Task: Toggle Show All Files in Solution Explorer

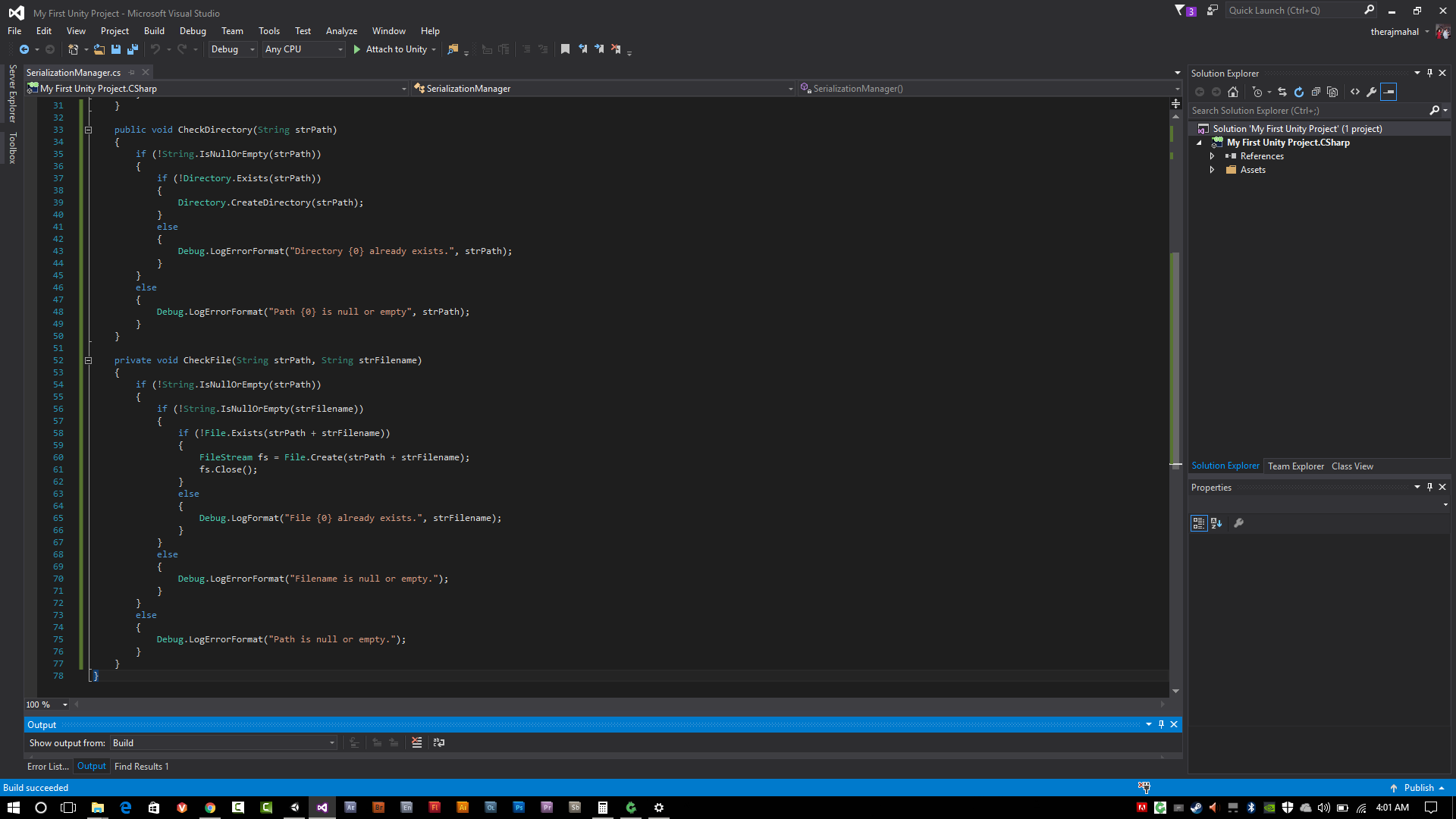Action: [1332, 92]
